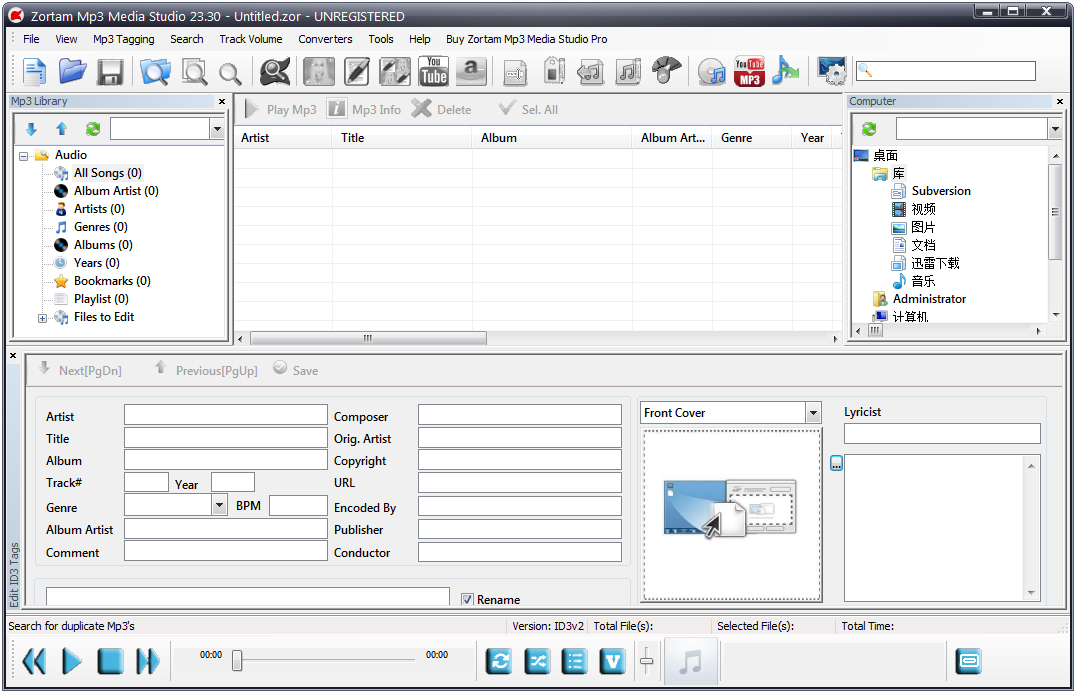Close the Computer panel
The height and width of the screenshot is (692, 1074).
pyautogui.click(x=1060, y=101)
